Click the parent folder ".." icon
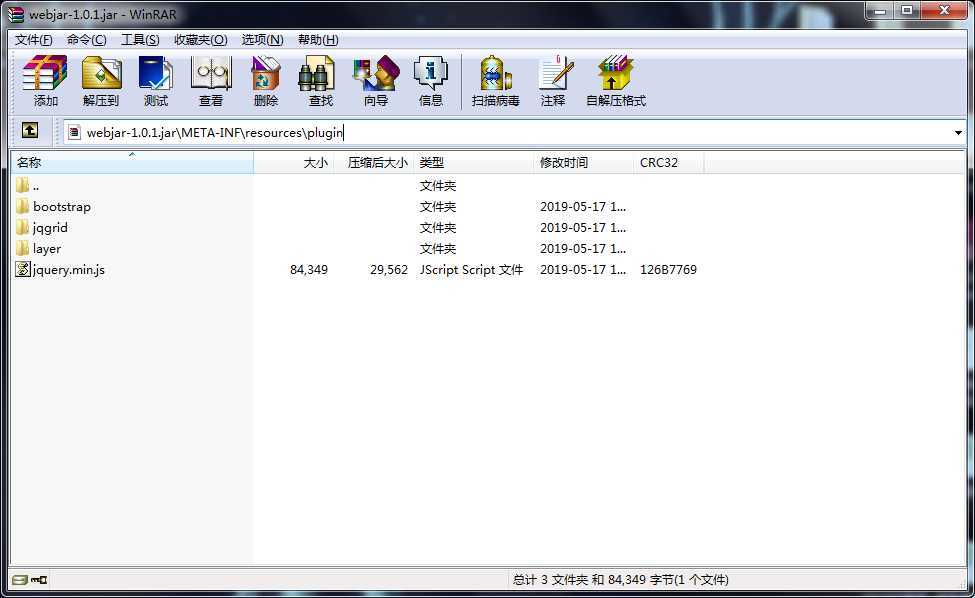The width and height of the screenshot is (975, 598). point(23,185)
